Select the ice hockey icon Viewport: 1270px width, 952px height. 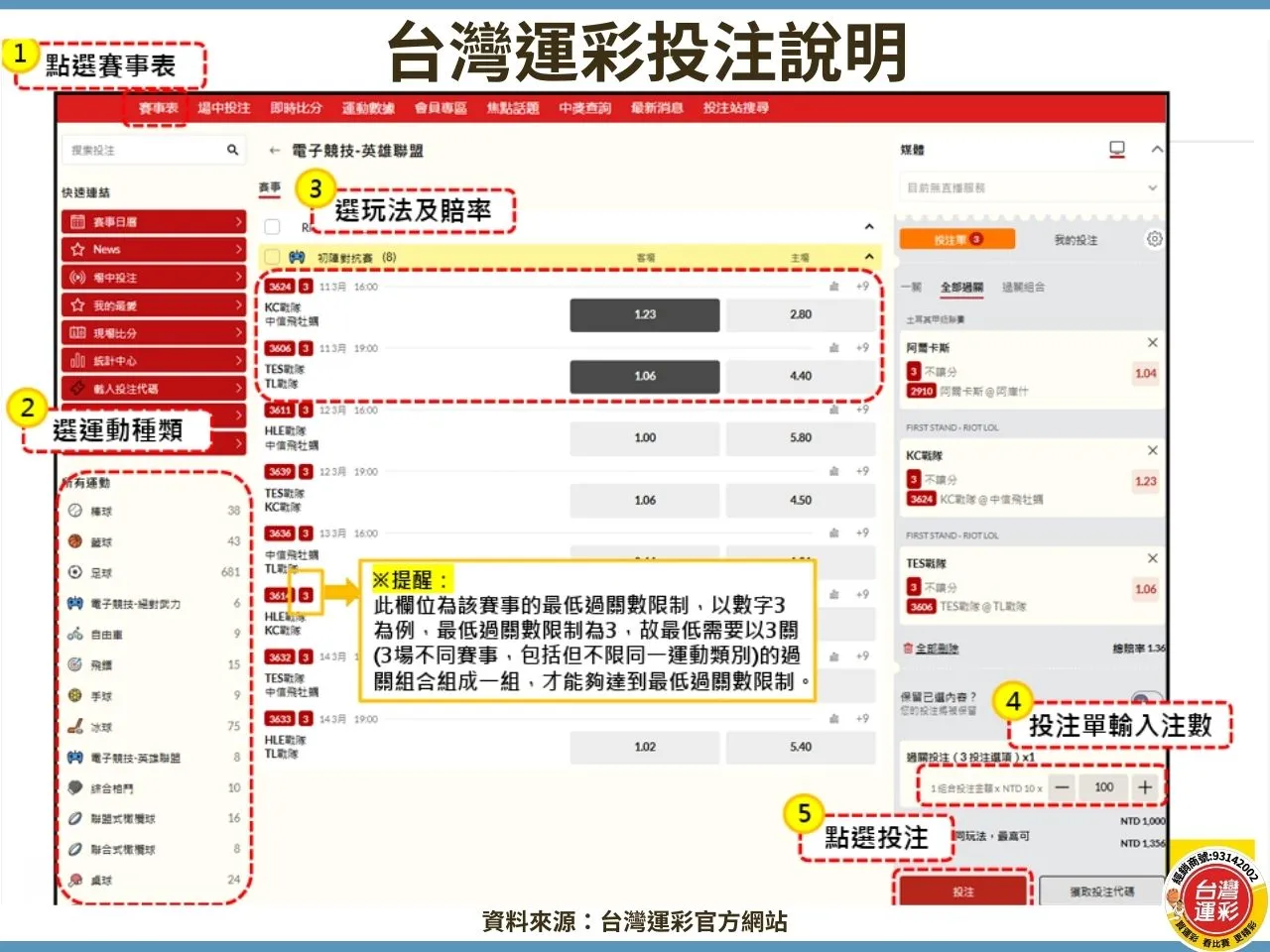point(75,726)
